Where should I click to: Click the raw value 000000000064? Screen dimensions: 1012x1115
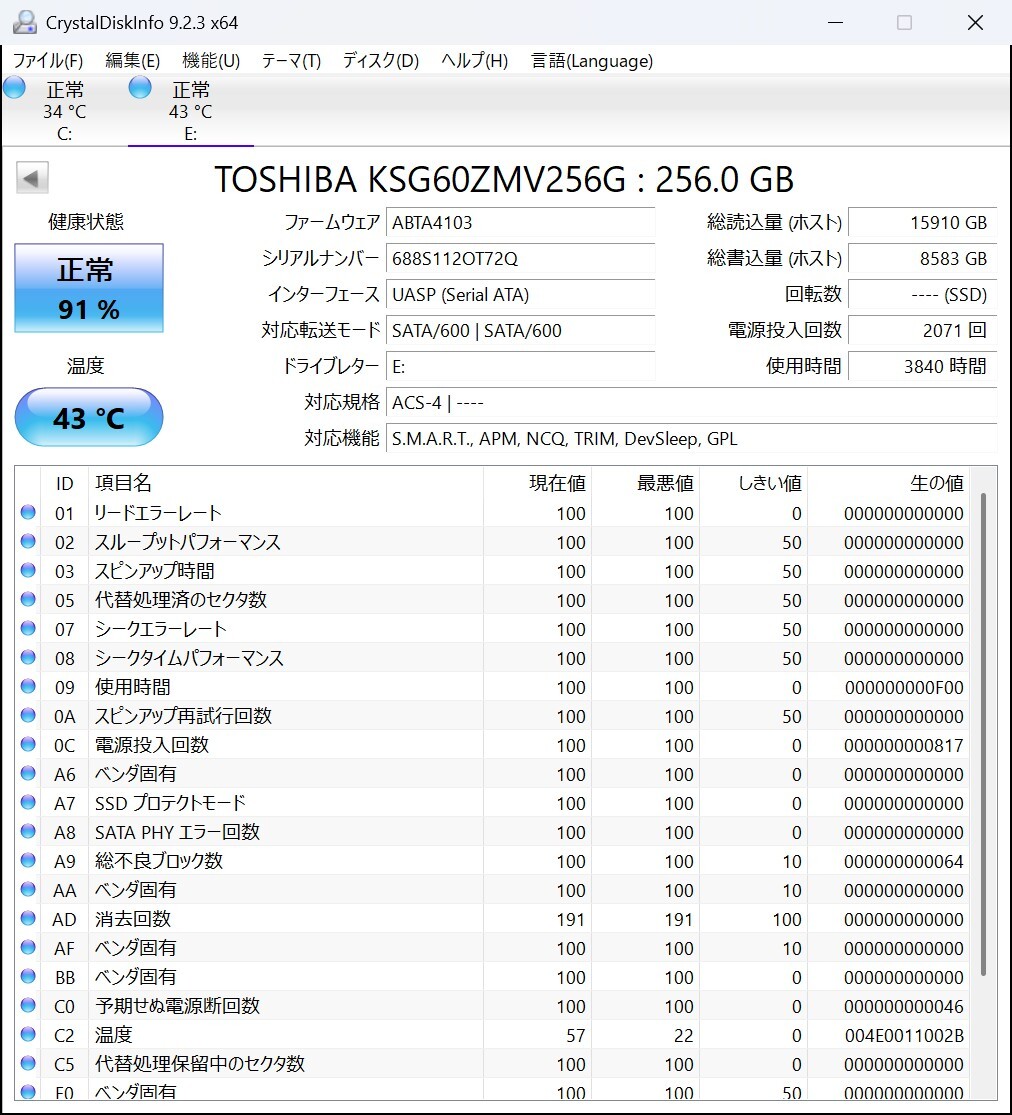[904, 861]
